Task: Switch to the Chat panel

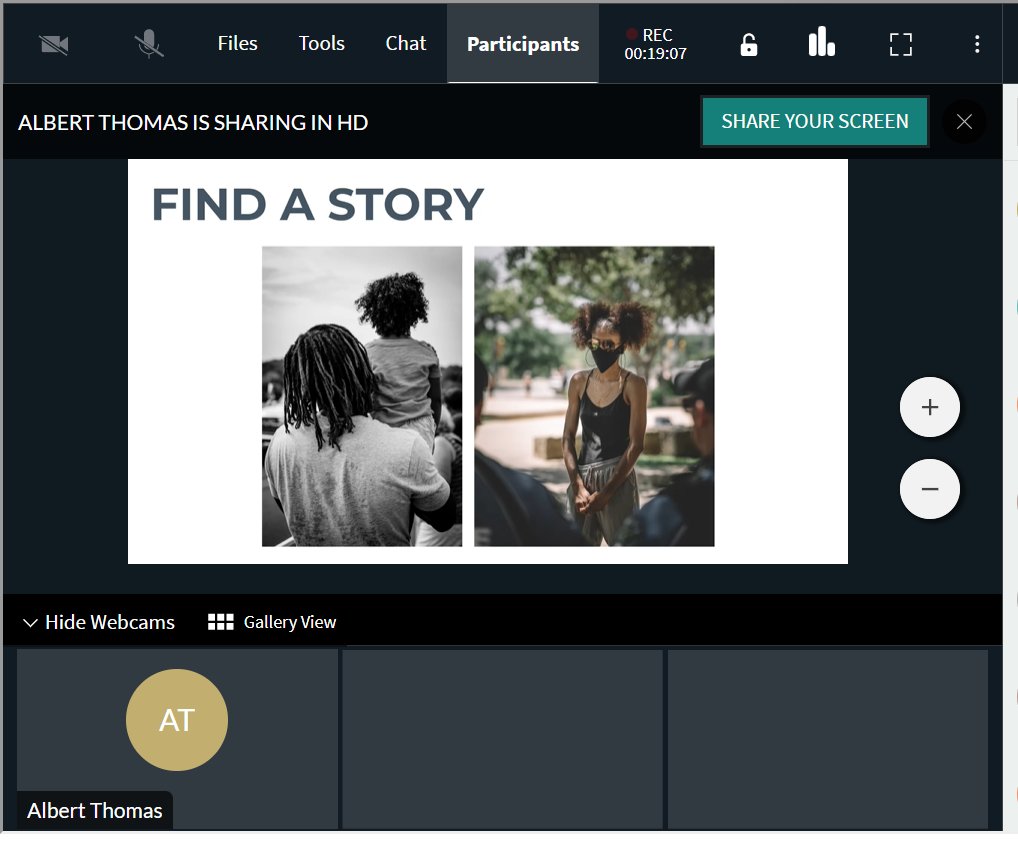Action: [406, 43]
